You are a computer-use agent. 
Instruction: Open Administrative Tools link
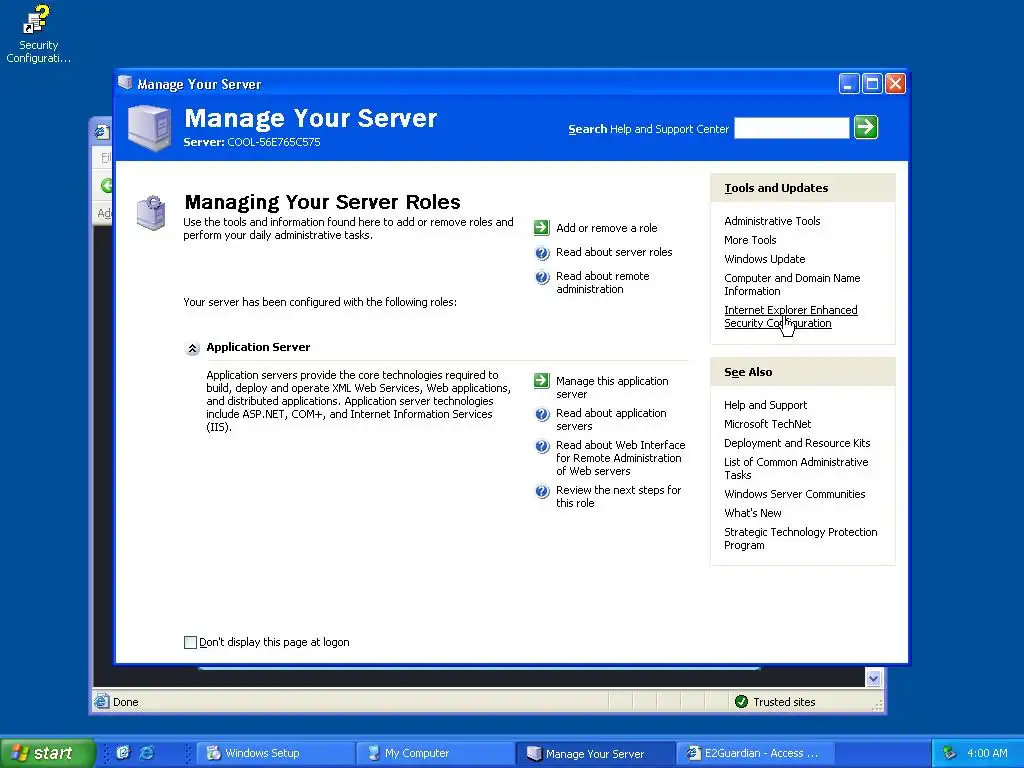click(772, 221)
